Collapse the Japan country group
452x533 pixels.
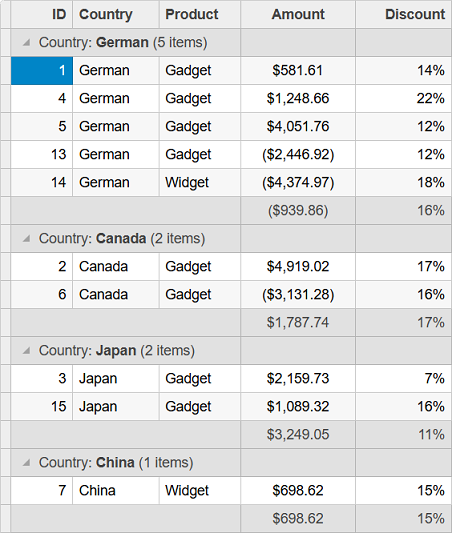pyautogui.click(x=26, y=350)
